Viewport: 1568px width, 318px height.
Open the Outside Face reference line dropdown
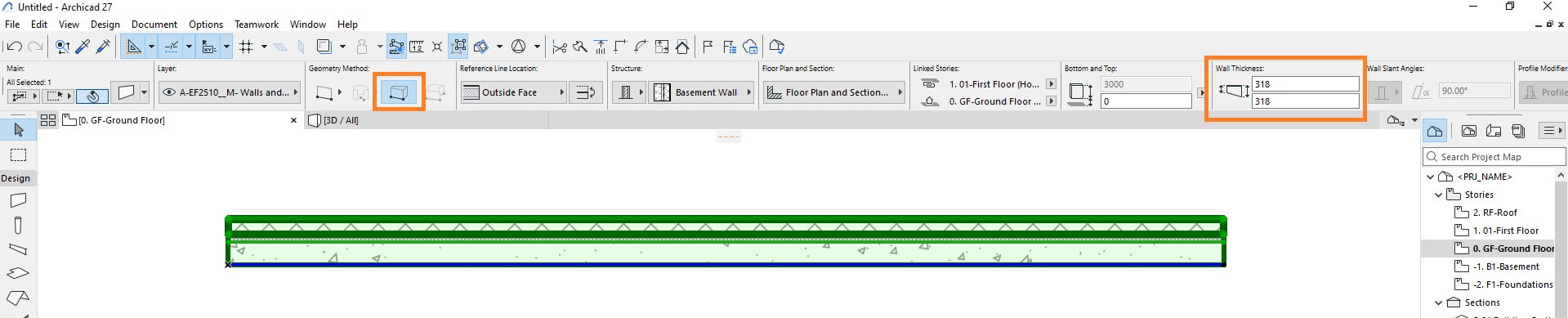(x=513, y=92)
